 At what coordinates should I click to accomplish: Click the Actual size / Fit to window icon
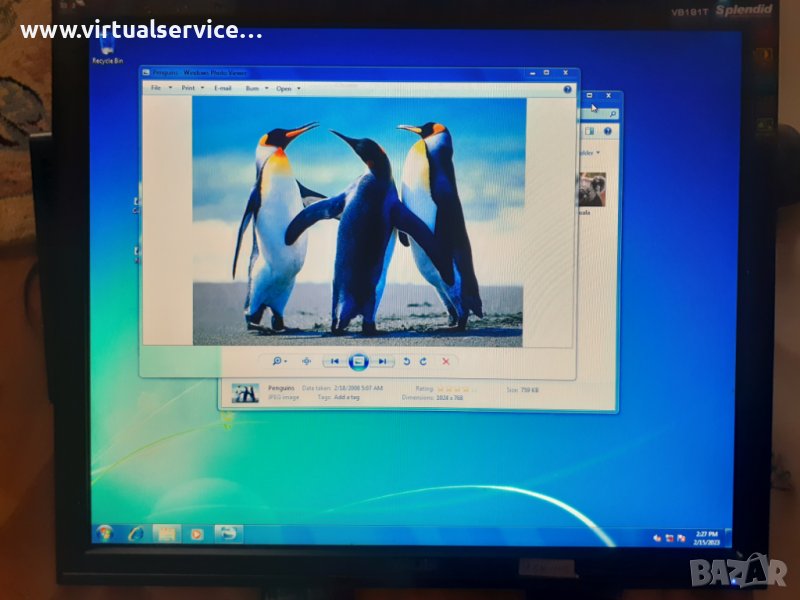[x=306, y=361]
